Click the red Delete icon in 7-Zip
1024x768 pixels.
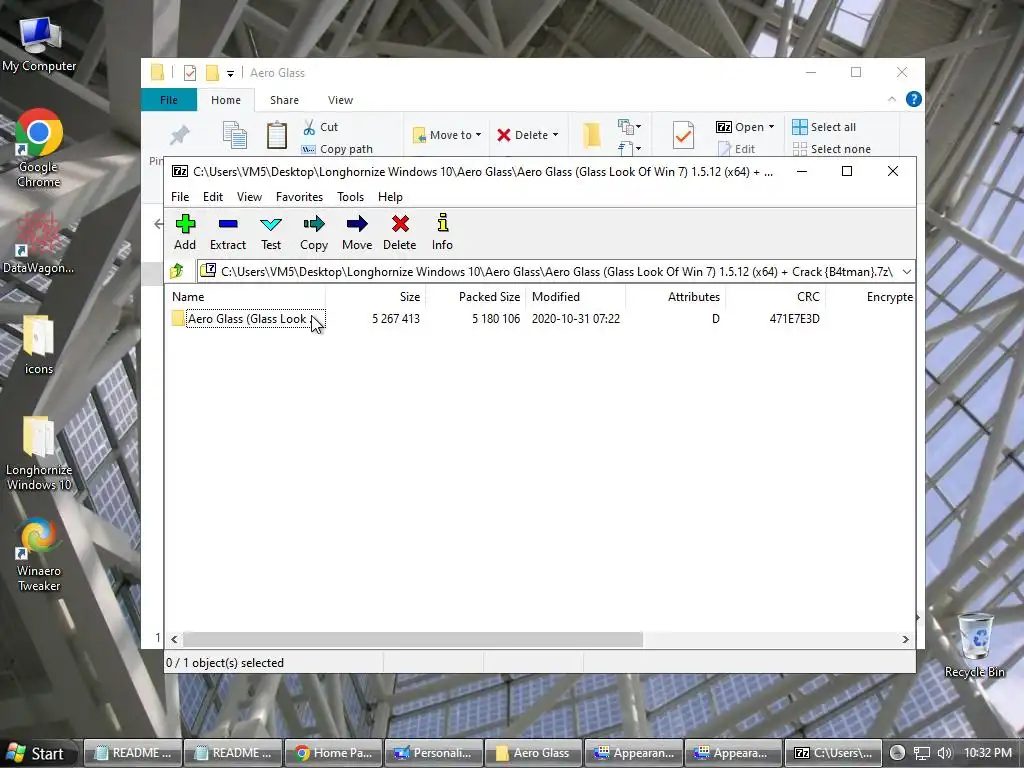click(x=400, y=232)
